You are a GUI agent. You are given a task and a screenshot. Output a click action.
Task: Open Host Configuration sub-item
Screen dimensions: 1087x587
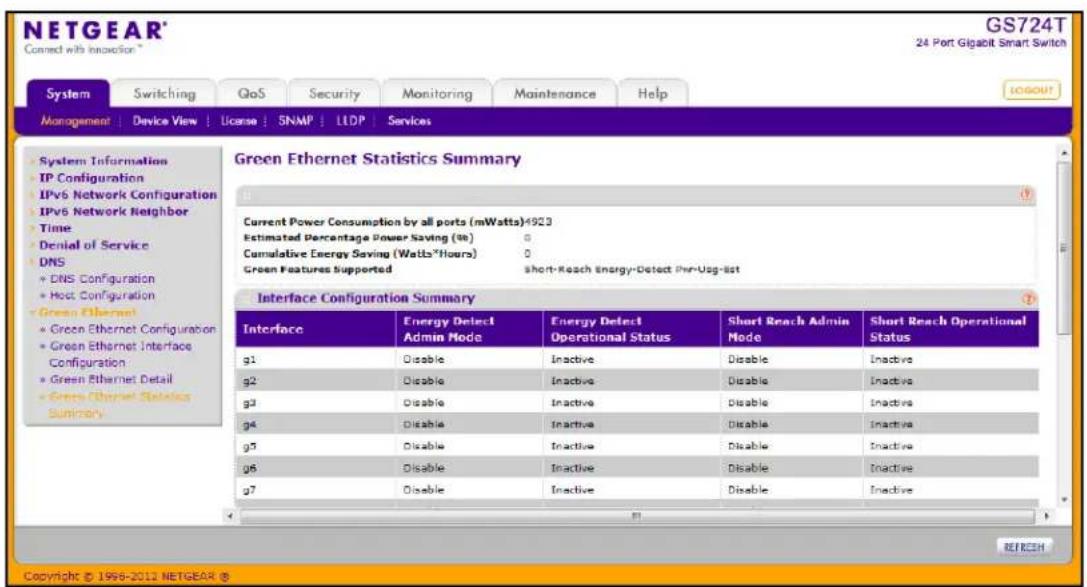[x=102, y=295]
